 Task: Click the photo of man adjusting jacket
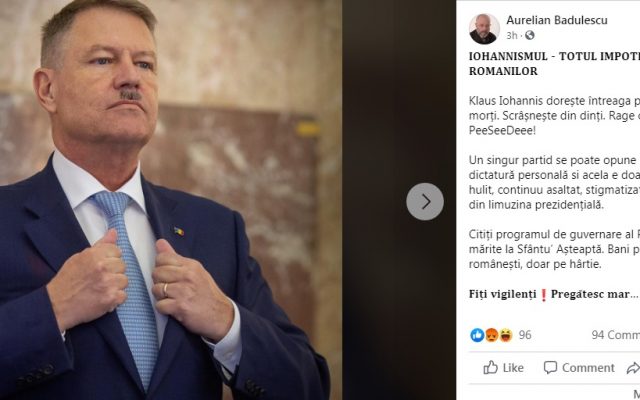pyautogui.click(x=171, y=200)
